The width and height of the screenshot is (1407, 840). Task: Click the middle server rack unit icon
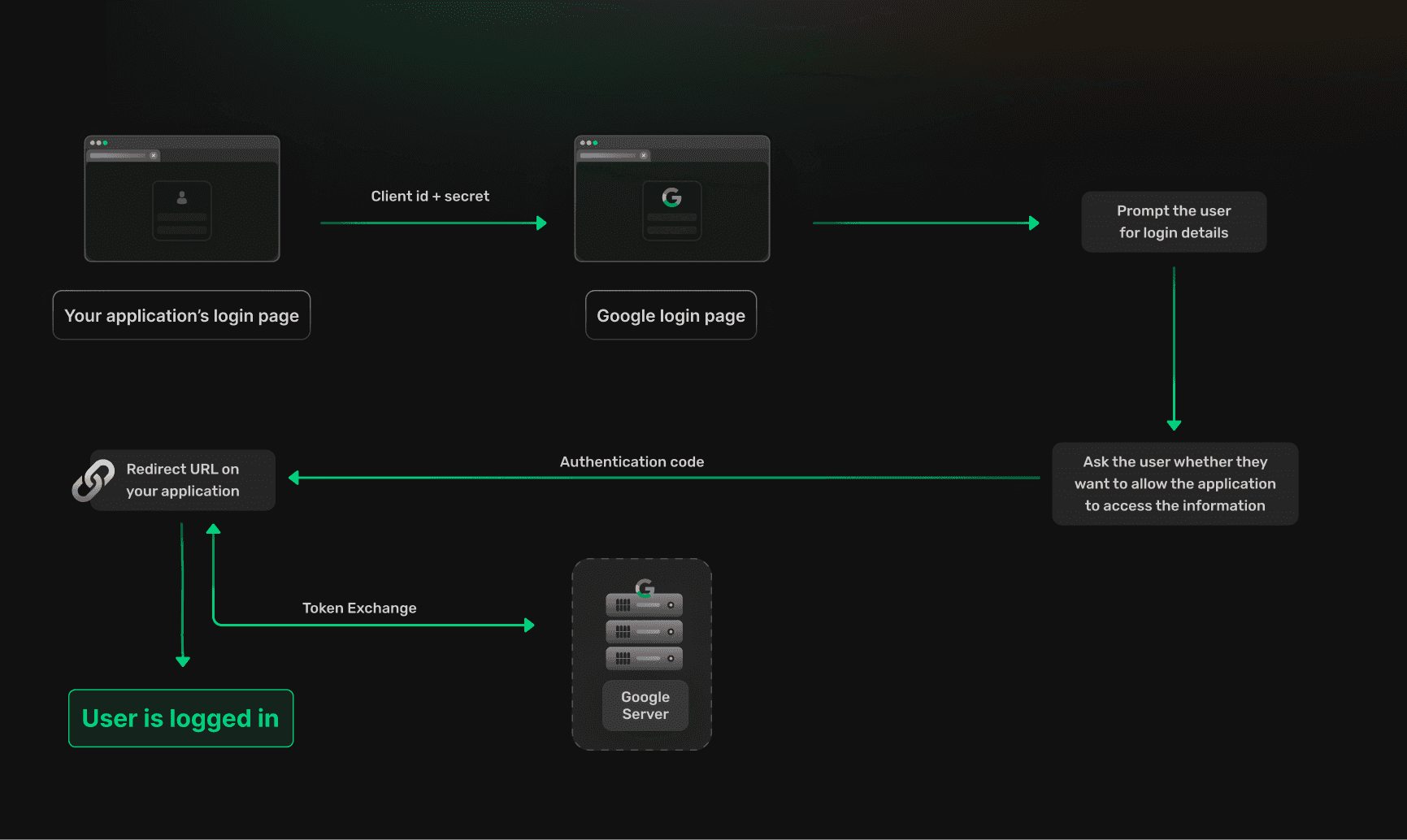pyautogui.click(x=644, y=631)
